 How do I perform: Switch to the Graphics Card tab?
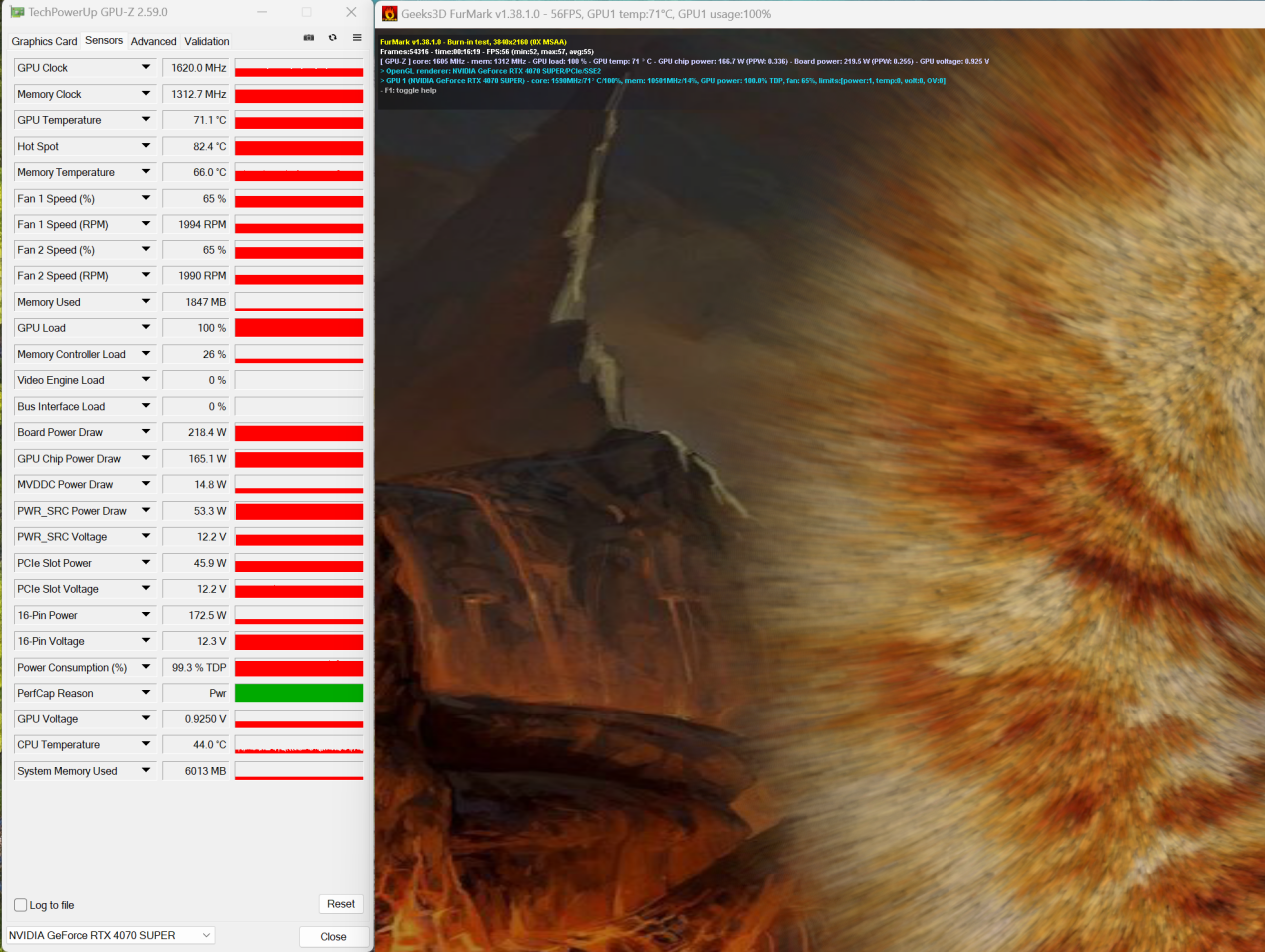tap(44, 41)
